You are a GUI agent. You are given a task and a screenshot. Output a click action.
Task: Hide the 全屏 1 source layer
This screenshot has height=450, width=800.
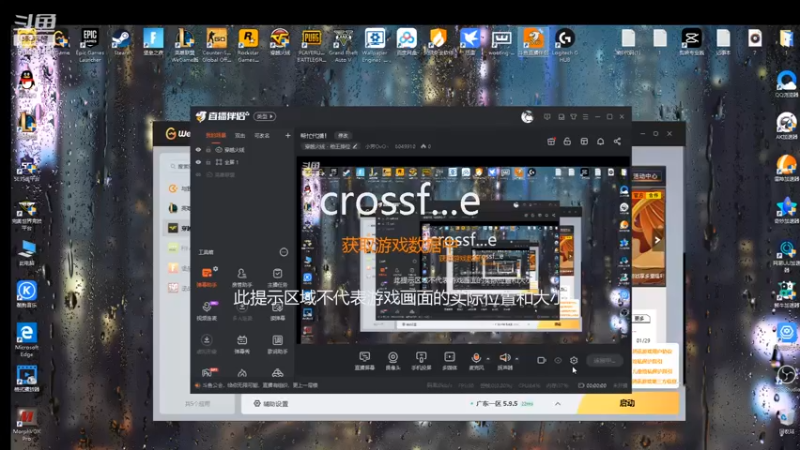coord(198,162)
